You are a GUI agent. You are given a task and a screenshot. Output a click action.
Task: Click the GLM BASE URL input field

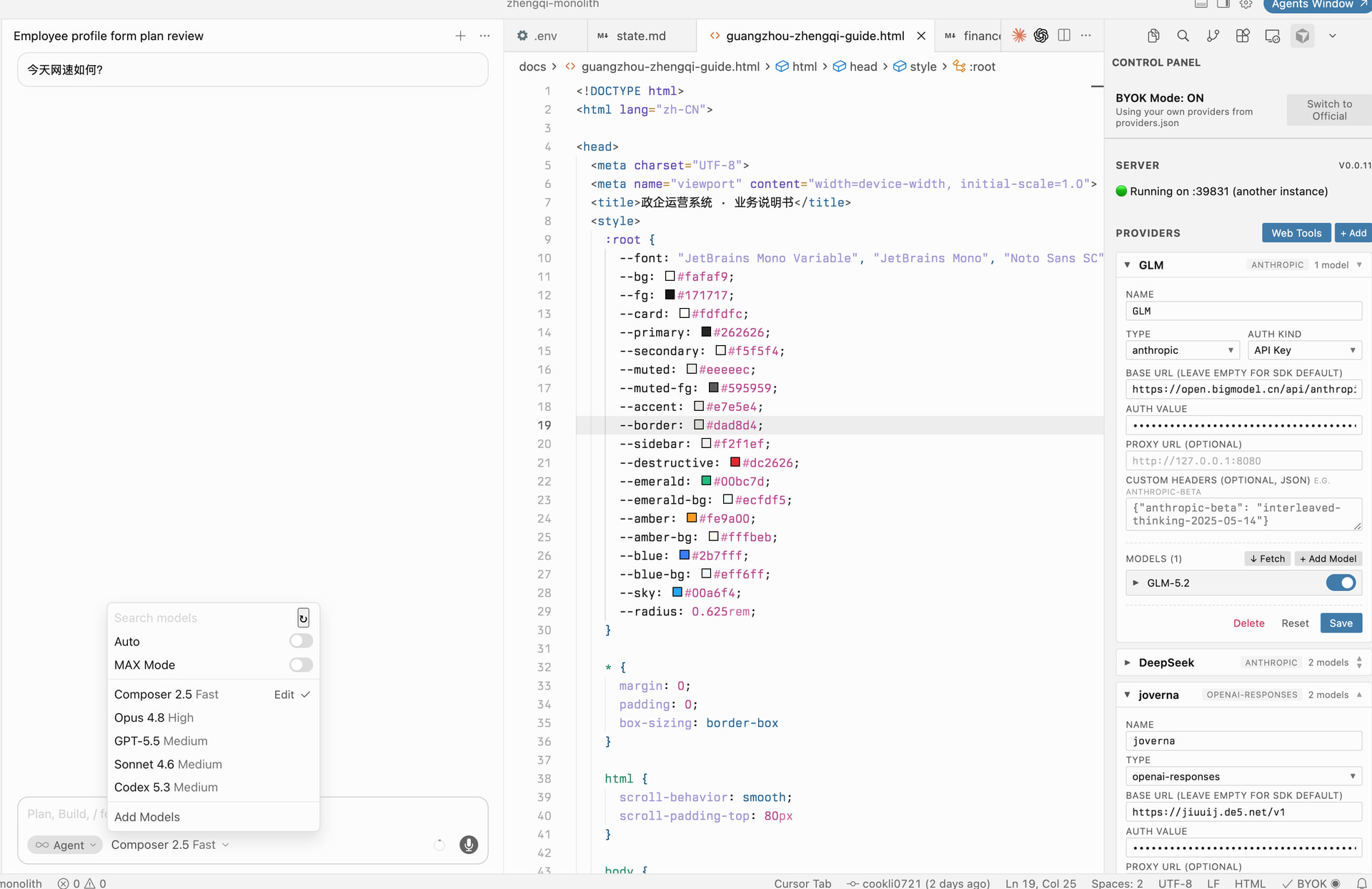(1244, 389)
